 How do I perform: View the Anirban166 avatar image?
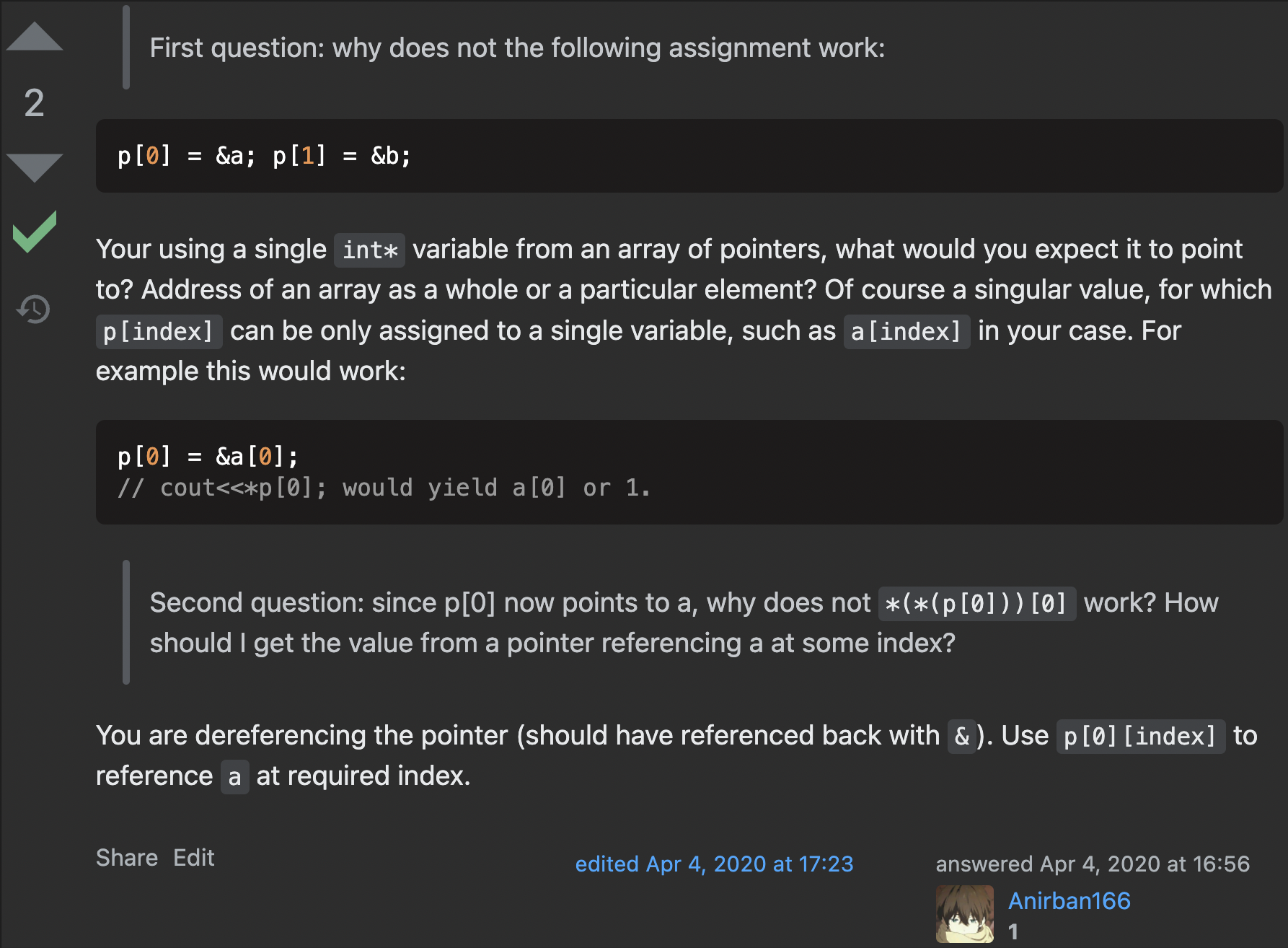pos(965,914)
